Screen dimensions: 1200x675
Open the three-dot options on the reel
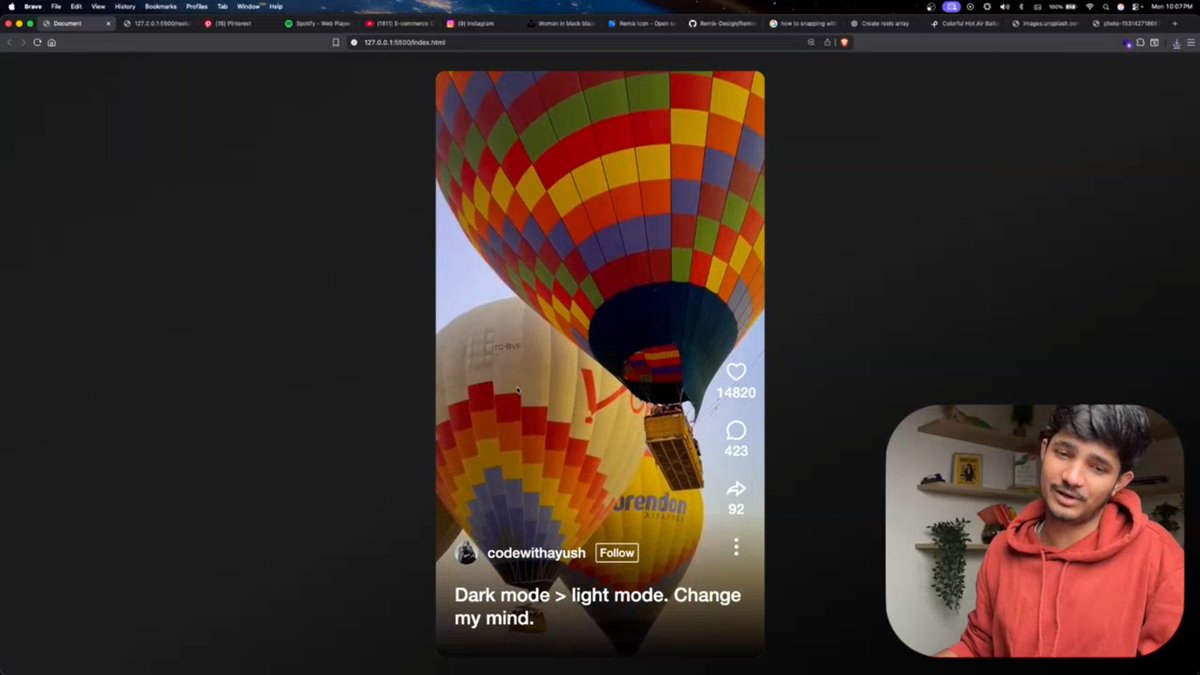pos(736,547)
